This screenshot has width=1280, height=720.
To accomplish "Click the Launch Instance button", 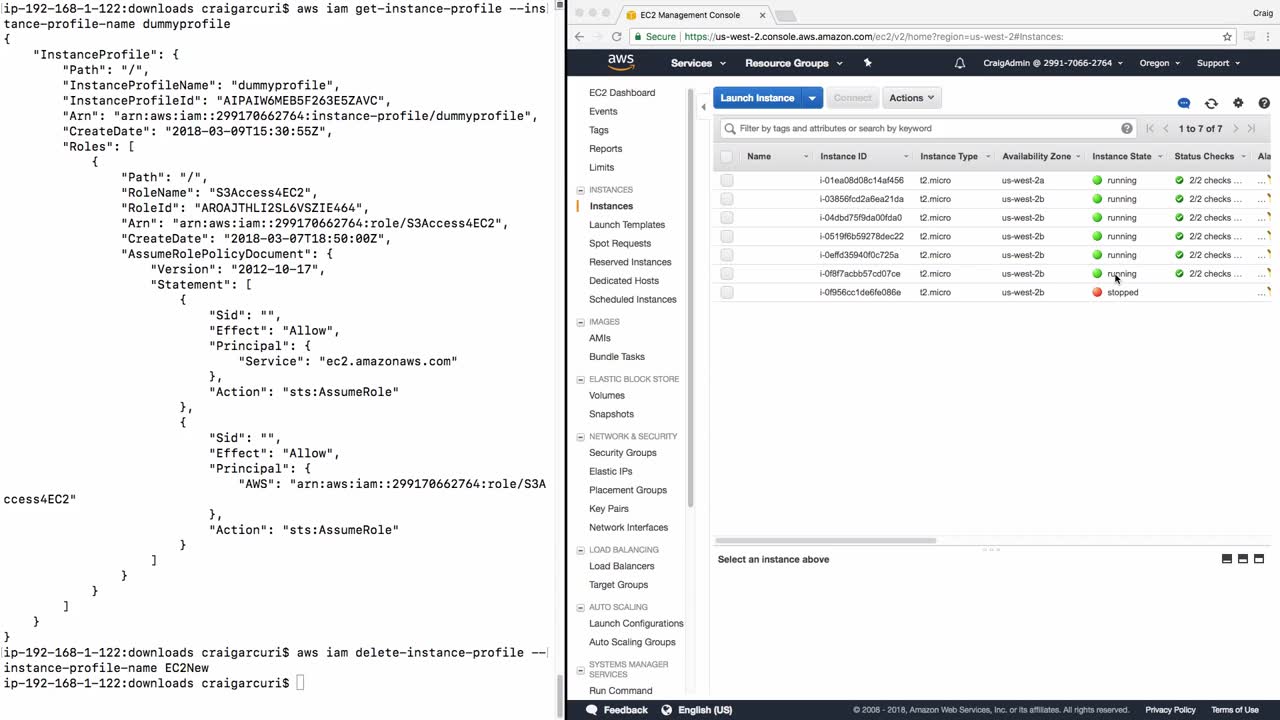I will (x=757, y=98).
